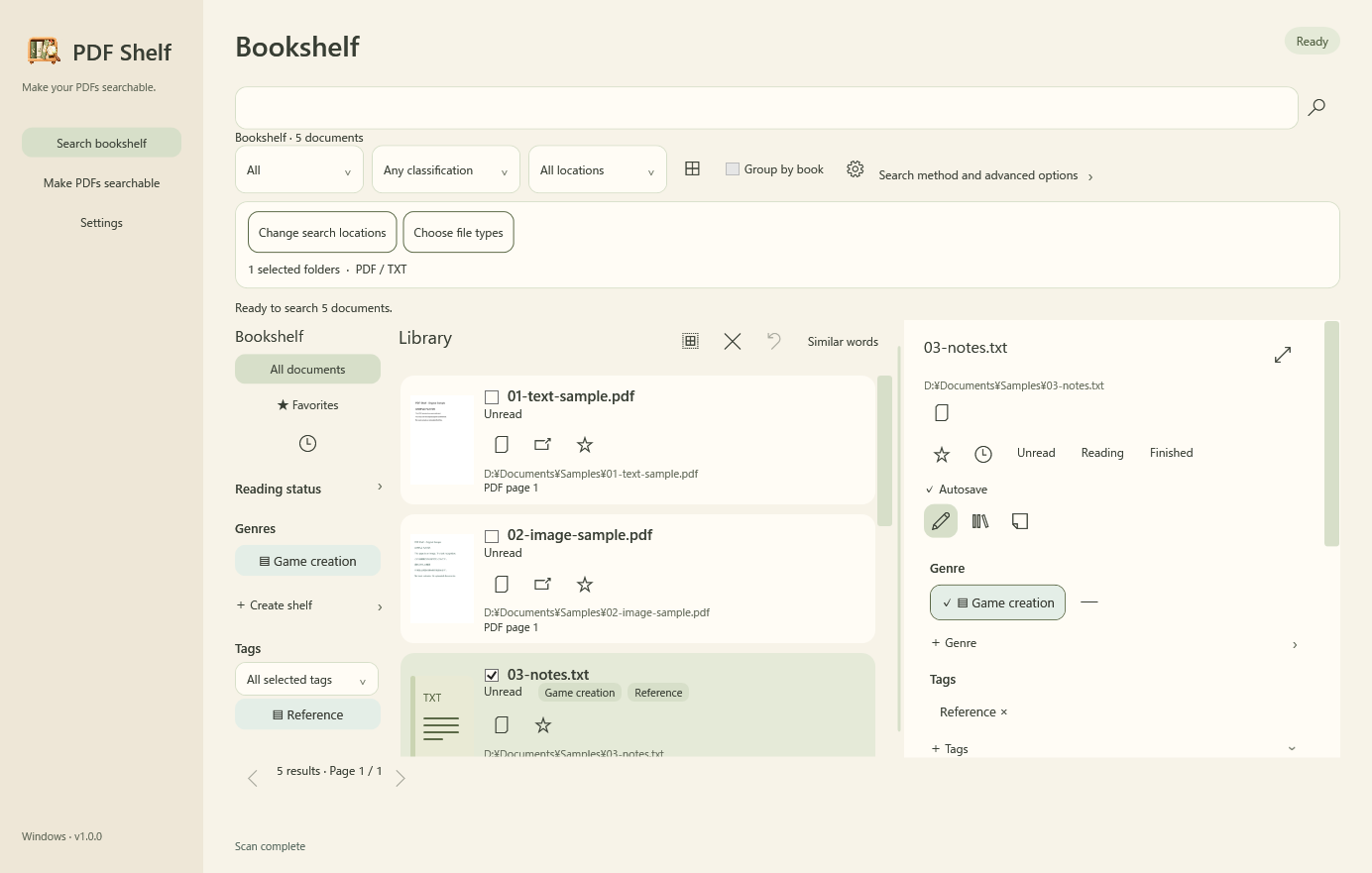Image resolution: width=1372 pixels, height=873 pixels.
Task: Open the recent history clock in Bookshelf sidebar
Action: coord(307,443)
